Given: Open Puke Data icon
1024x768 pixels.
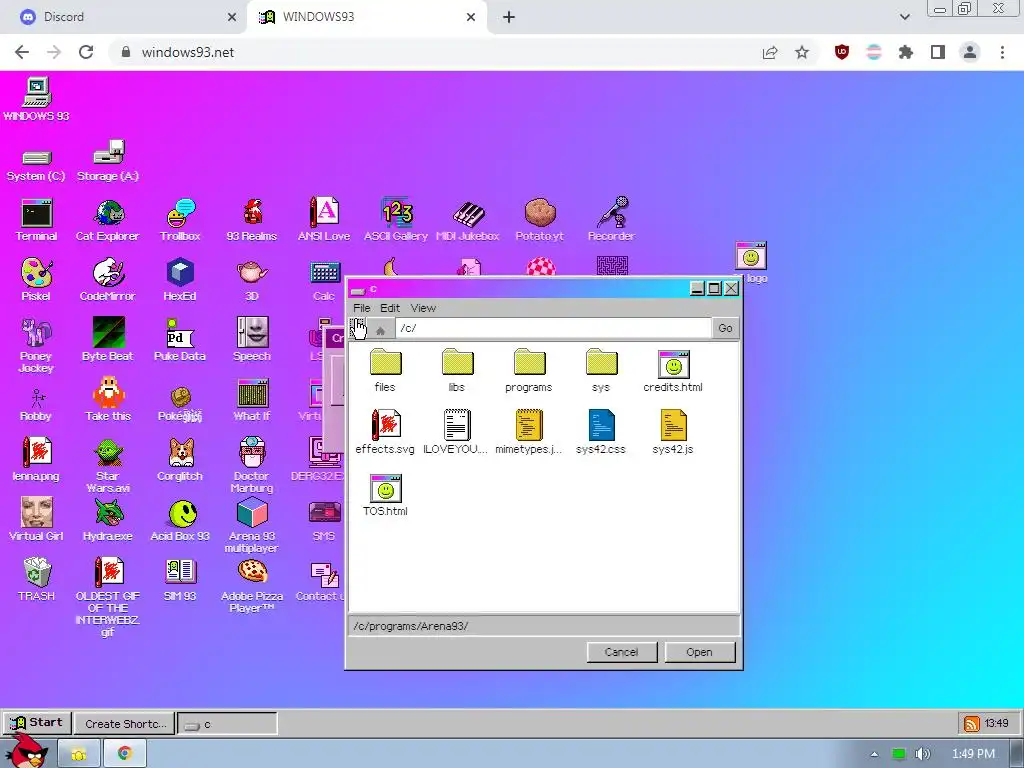Looking at the screenshot, I should click(180, 340).
